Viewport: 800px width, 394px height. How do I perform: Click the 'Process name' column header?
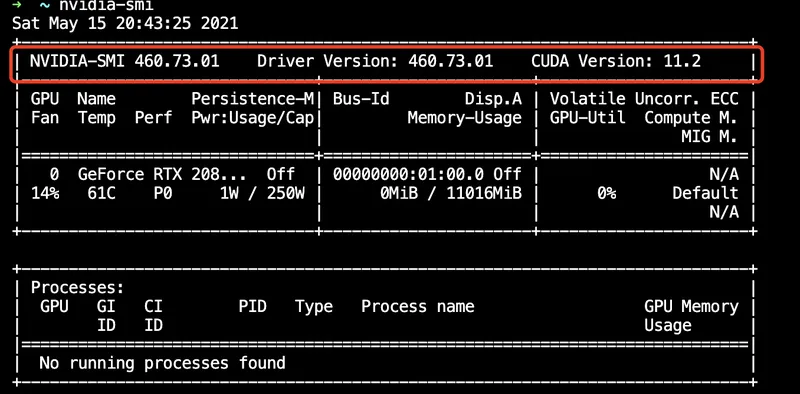pyautogui.click(x=418, y=307)
